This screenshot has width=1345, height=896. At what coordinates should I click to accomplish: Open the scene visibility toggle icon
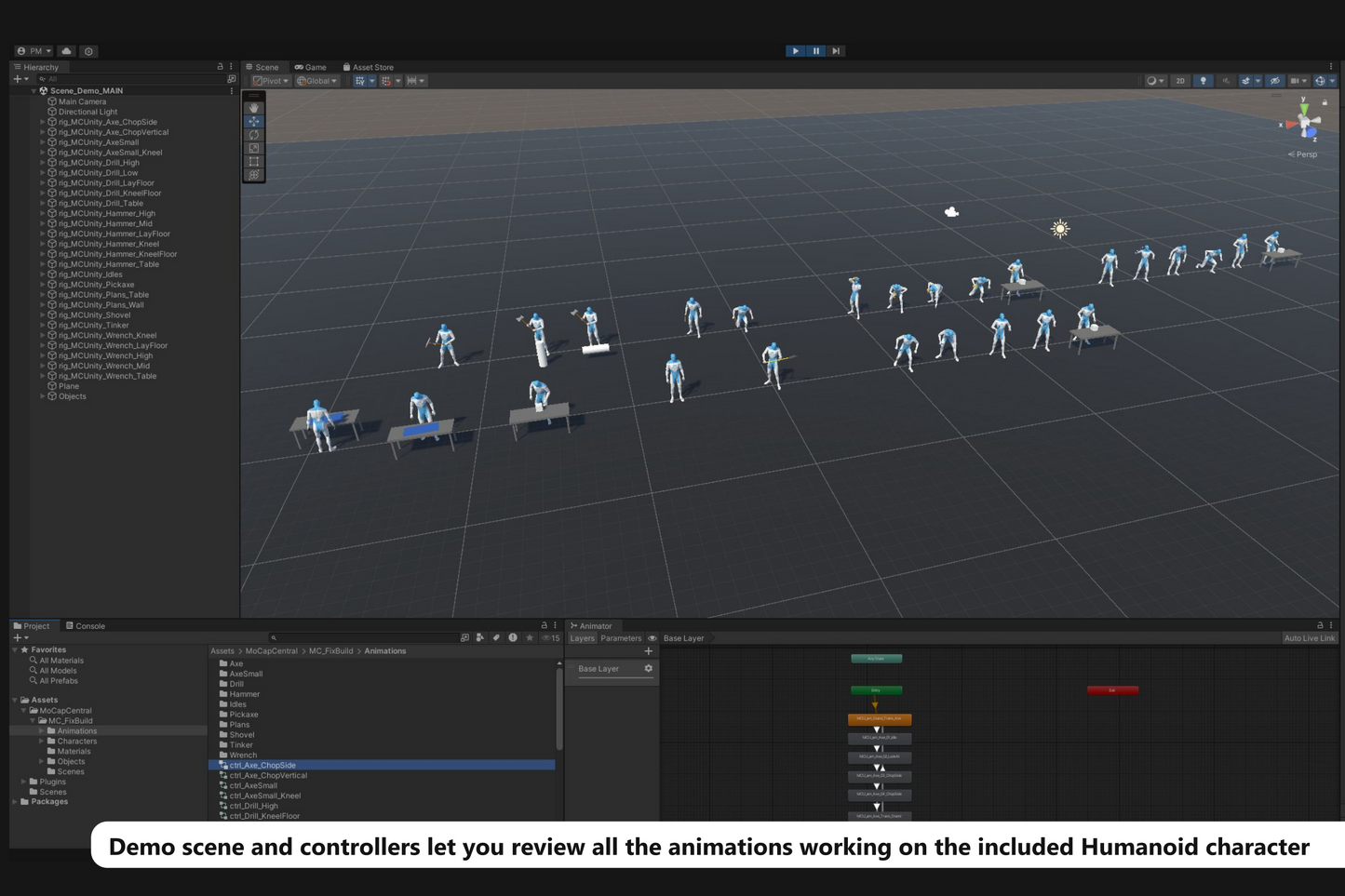point(1273,81)
